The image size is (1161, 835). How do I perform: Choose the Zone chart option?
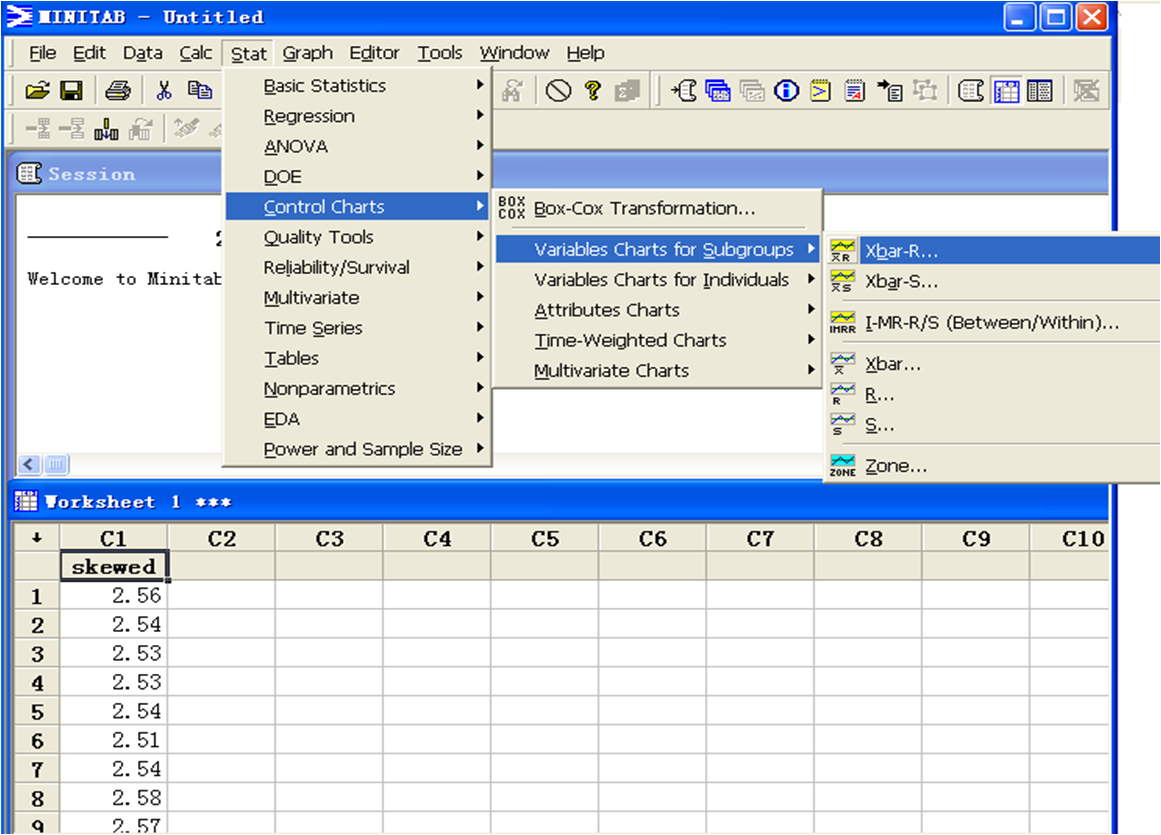point(895,466)
